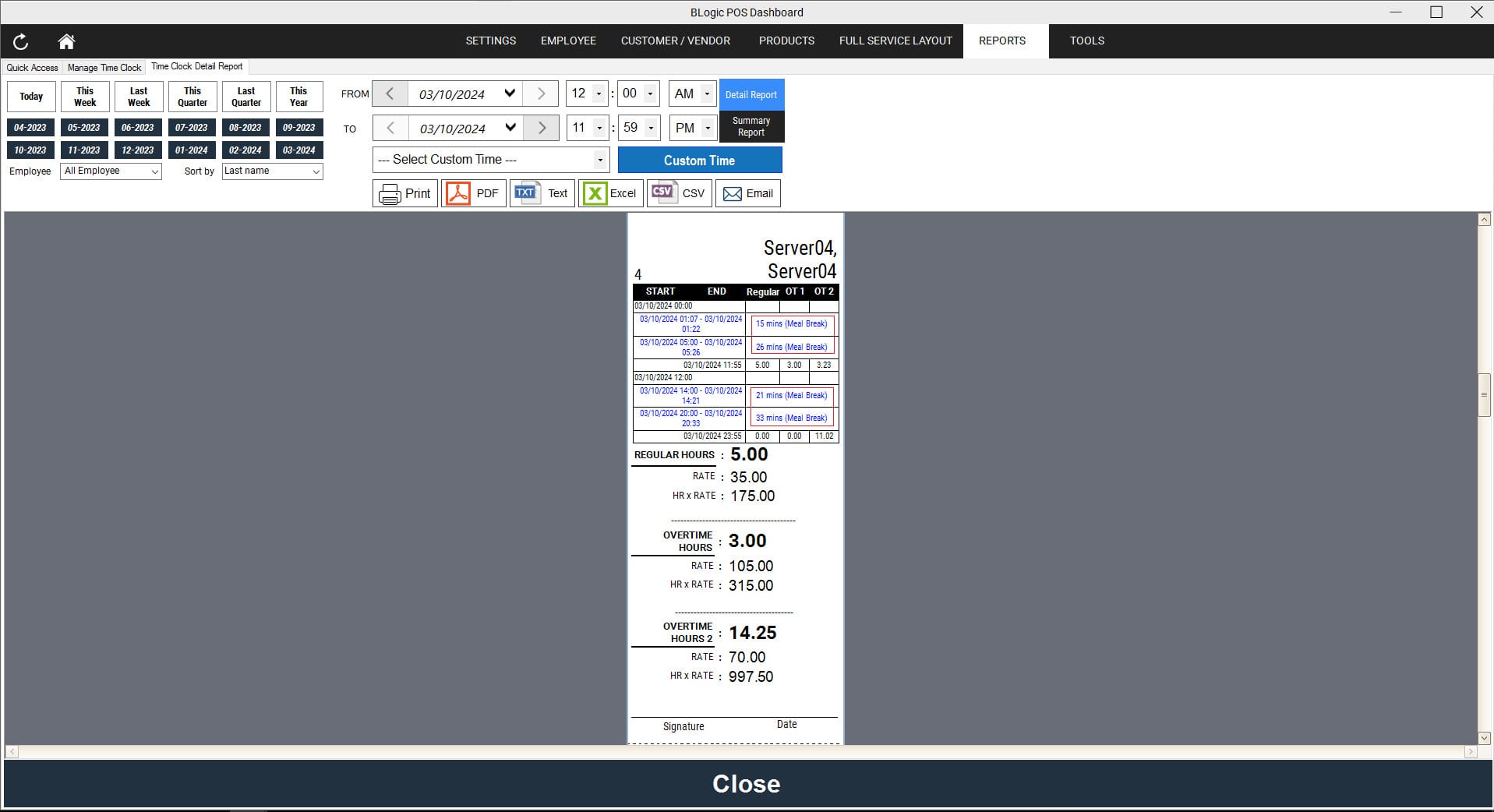The height and width of the screenshot is (812, 1494).
Task: Go to the home icon
Action: 66,41
